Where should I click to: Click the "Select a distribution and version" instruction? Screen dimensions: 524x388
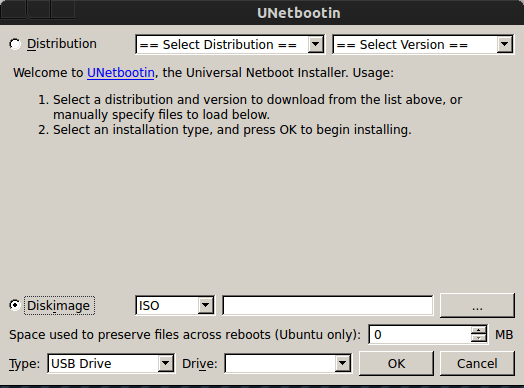[257, 107]
